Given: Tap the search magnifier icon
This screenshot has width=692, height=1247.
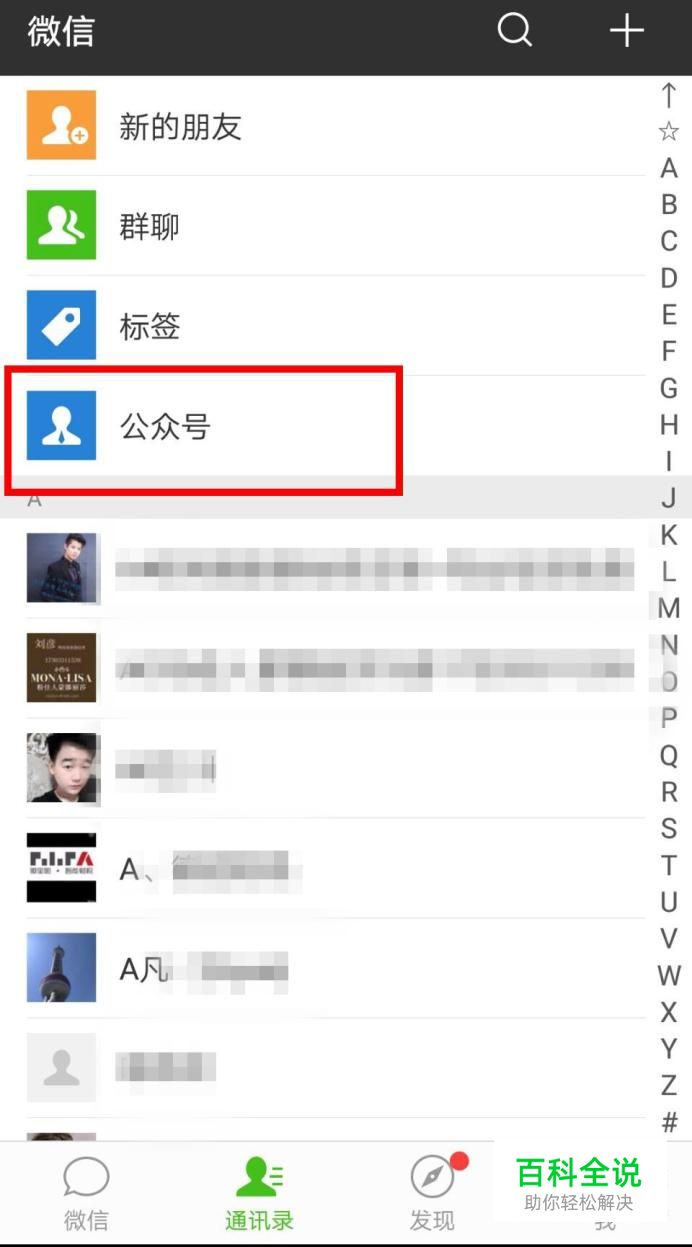Looking at the screenshot, I should coord(515,30).
